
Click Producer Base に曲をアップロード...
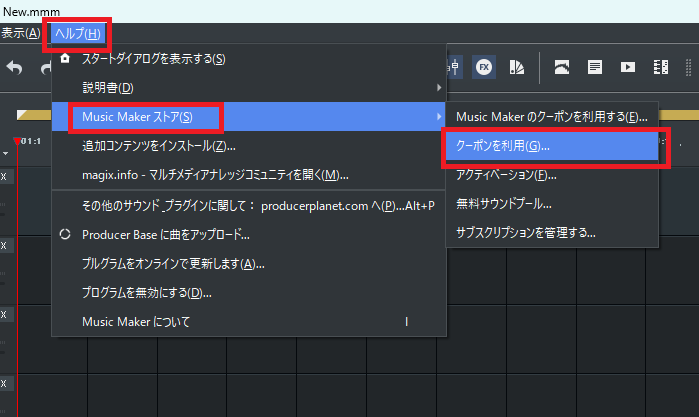165,235
